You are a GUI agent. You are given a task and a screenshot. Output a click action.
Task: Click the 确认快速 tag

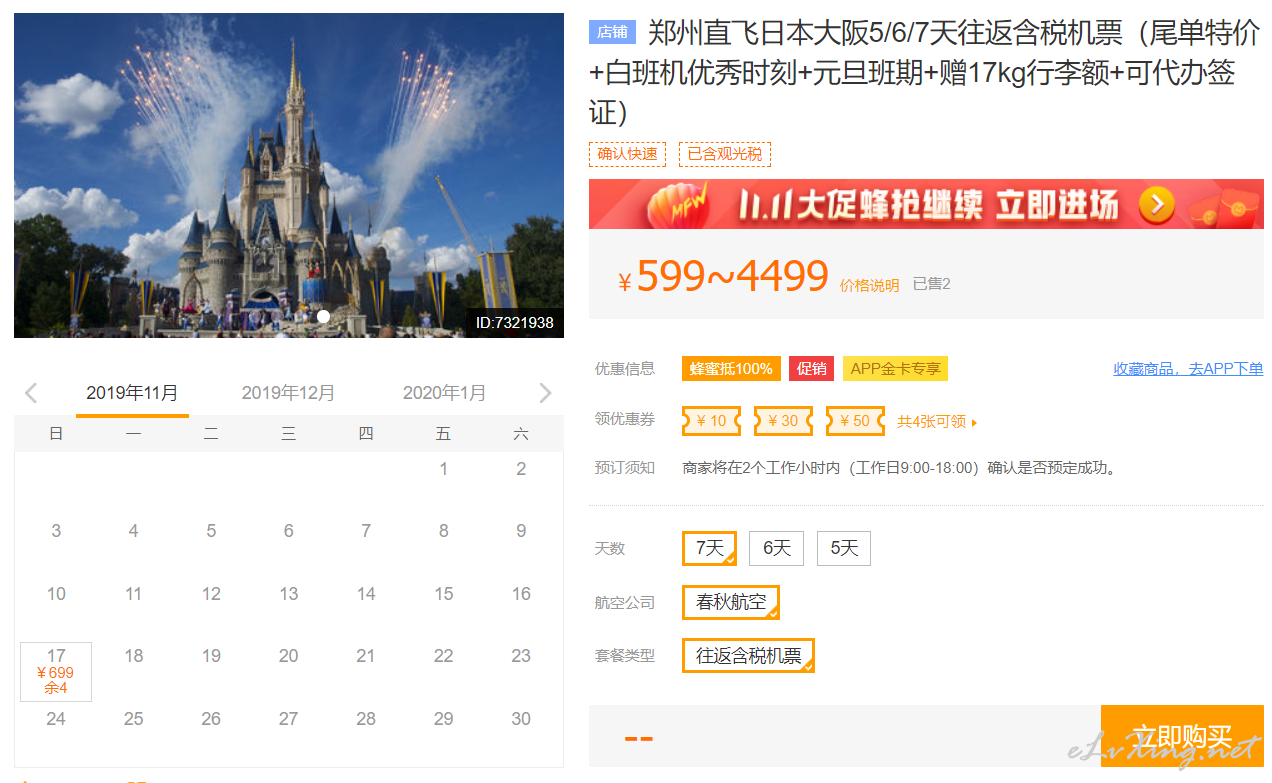tap(627, 154)
